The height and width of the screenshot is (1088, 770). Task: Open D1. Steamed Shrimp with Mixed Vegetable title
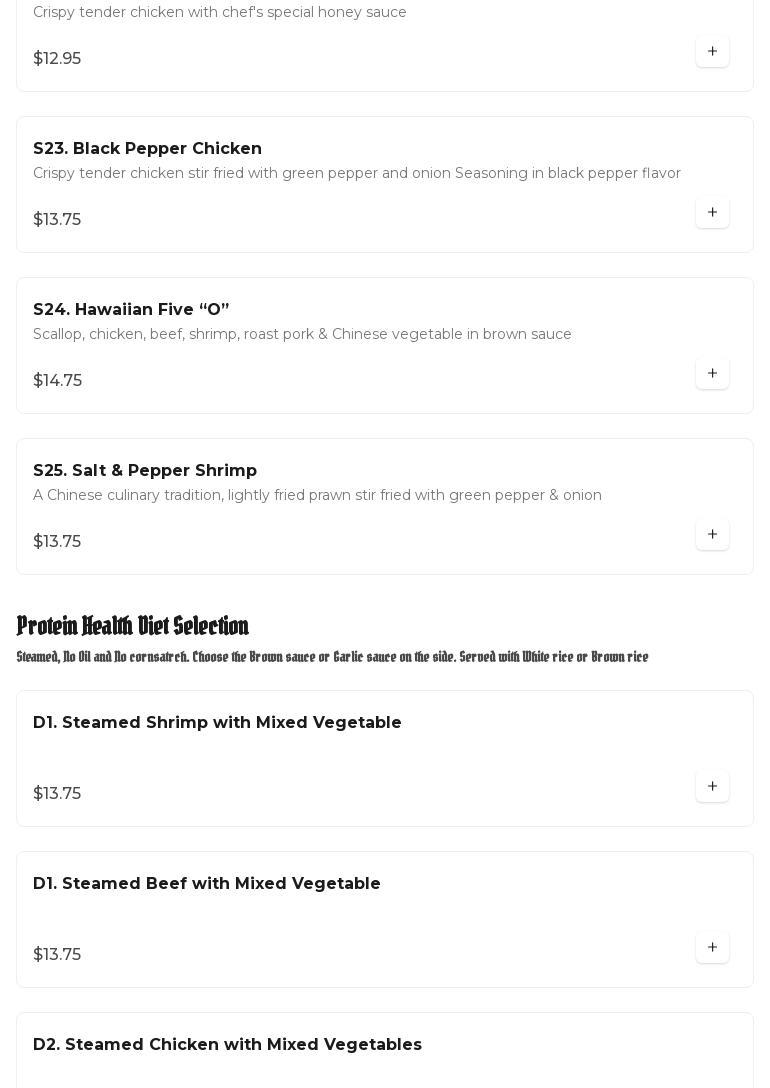click(217, 723)
